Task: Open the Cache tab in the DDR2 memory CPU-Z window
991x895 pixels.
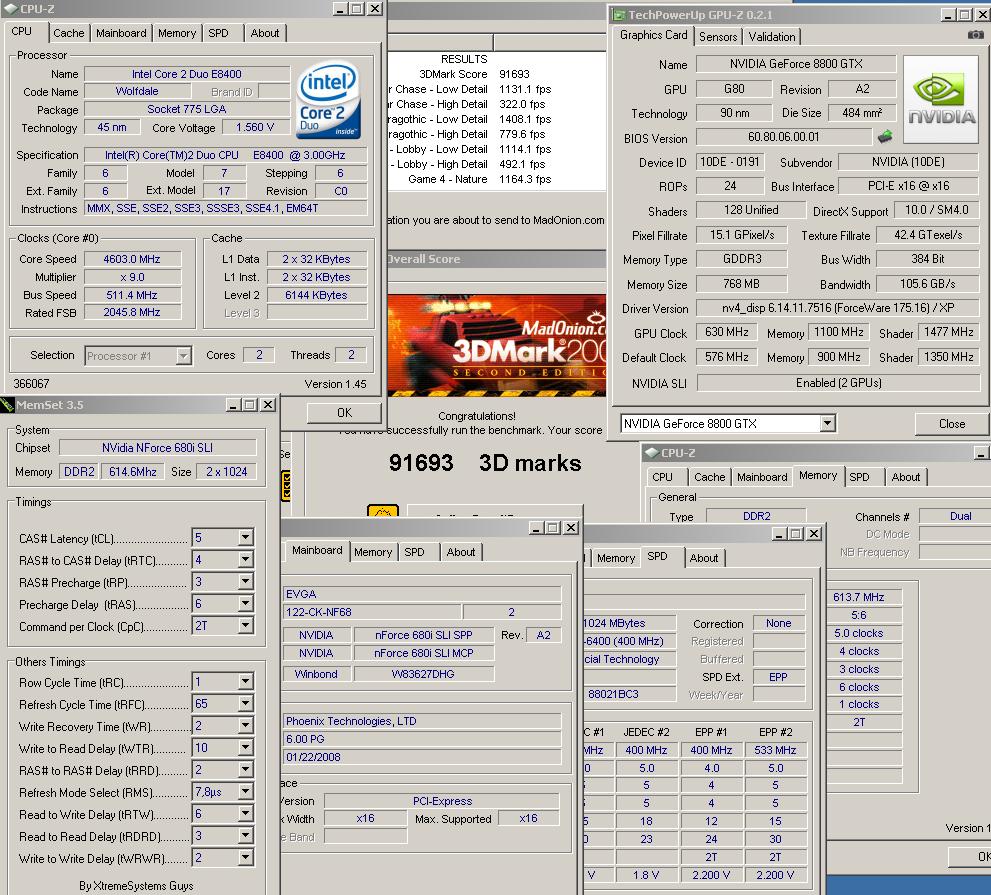Action: click(x=709, y=477)
